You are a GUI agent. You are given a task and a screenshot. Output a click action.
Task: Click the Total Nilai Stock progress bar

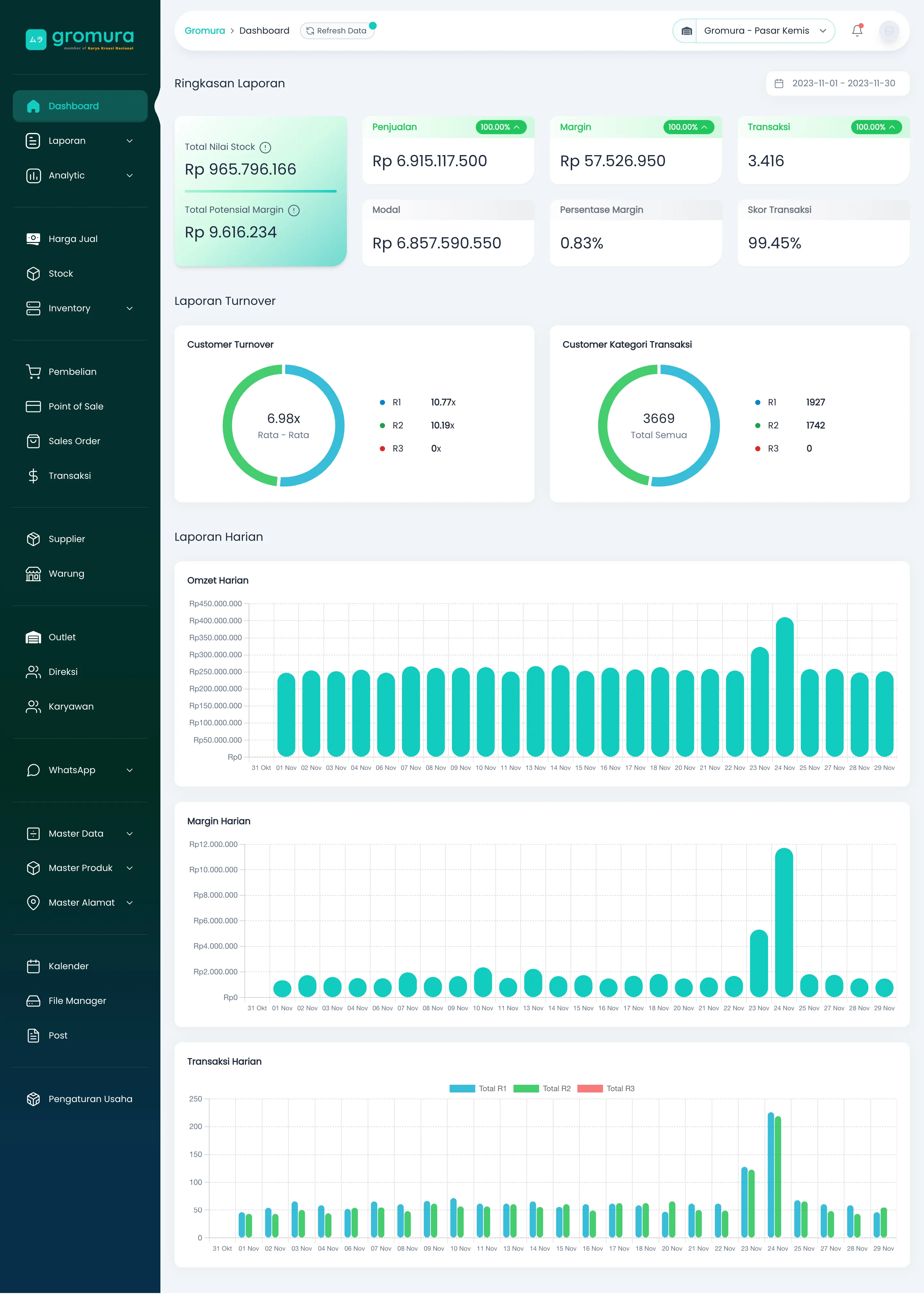click(261, 192)
